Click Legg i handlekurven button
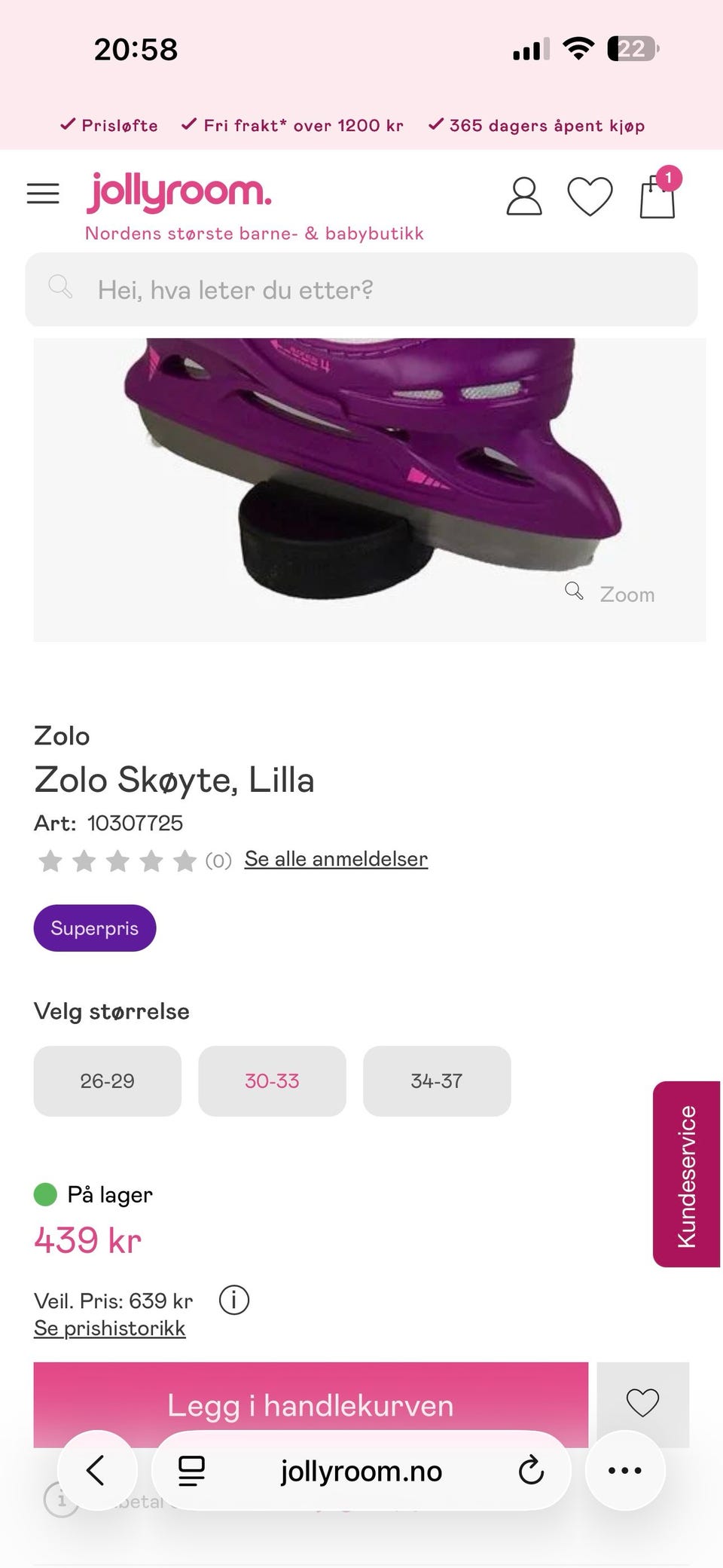723x1568 pixels. pos(310,1404)
